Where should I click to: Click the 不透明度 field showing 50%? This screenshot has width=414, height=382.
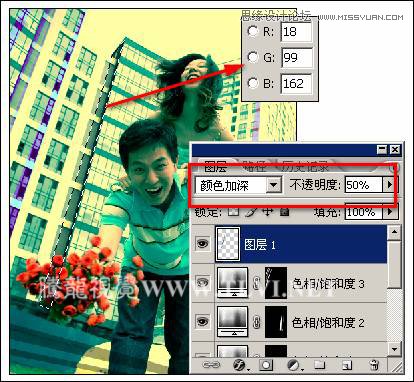tap(363, 185)
